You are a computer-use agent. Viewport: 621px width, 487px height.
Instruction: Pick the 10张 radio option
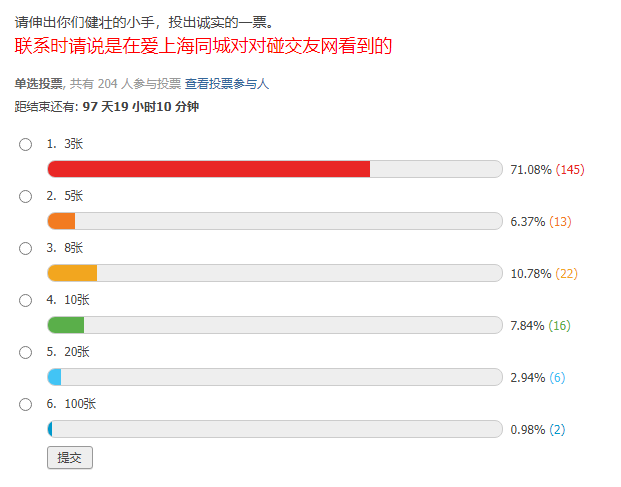(25, 300)
